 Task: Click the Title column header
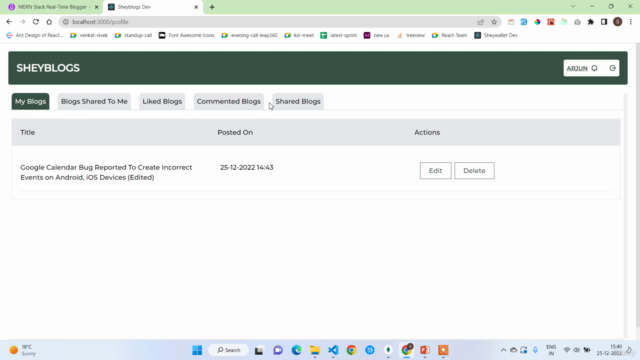(x=28, y=132)
